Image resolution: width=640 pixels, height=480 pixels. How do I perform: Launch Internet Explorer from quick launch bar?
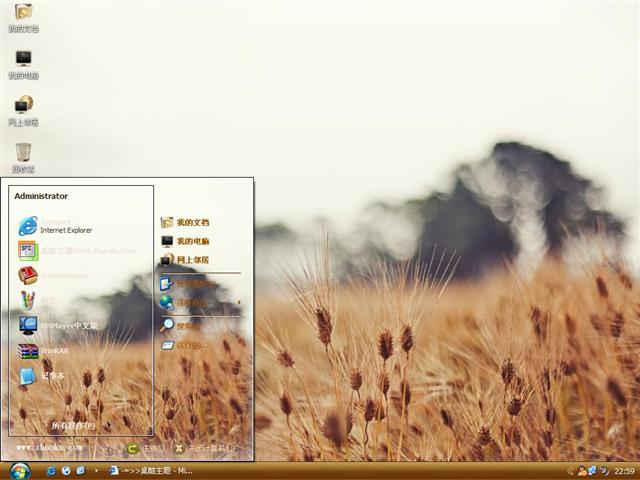coord(51,471)
